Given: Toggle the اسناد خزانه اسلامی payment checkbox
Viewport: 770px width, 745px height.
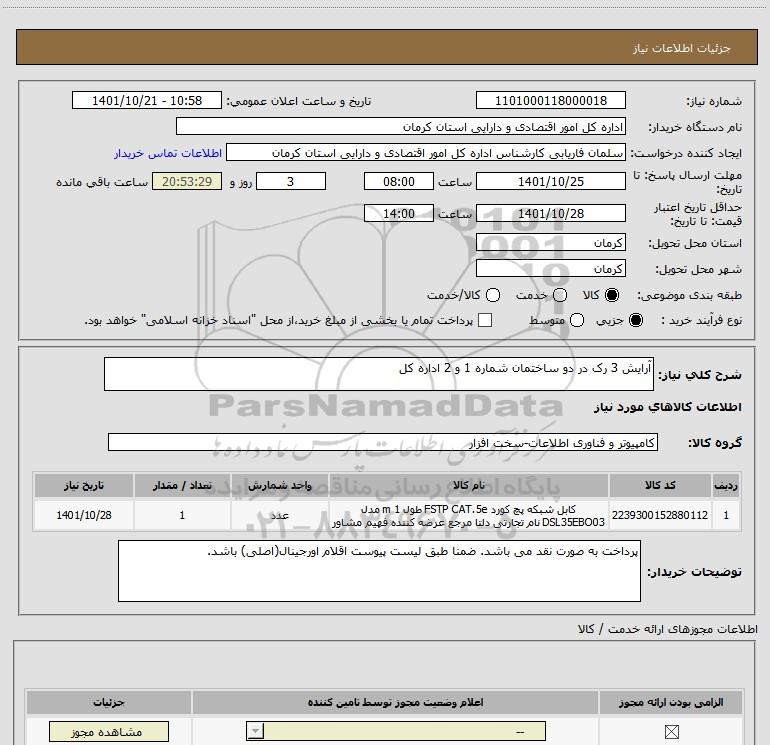Looking at the screenshot, I should pos(485,320).
